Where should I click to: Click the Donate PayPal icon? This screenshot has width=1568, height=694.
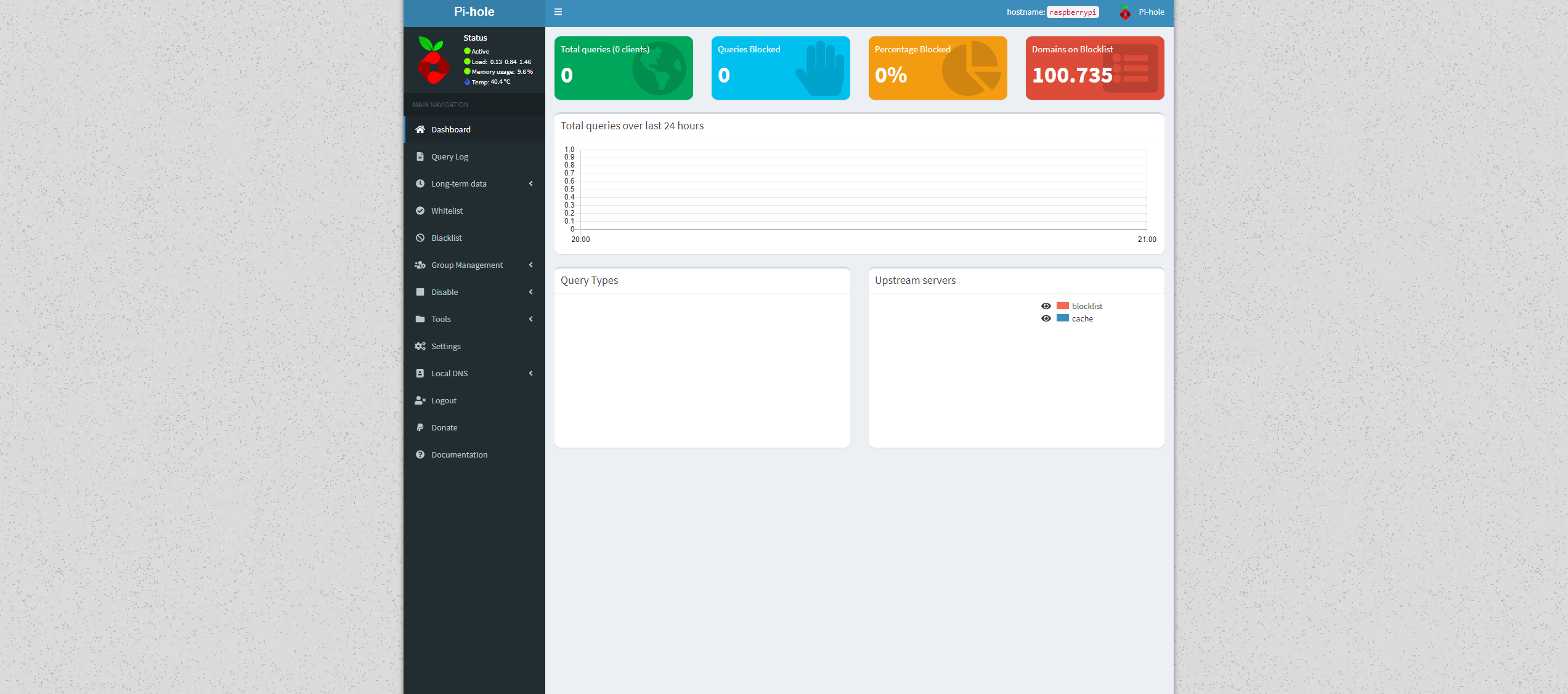click(420, 427)
